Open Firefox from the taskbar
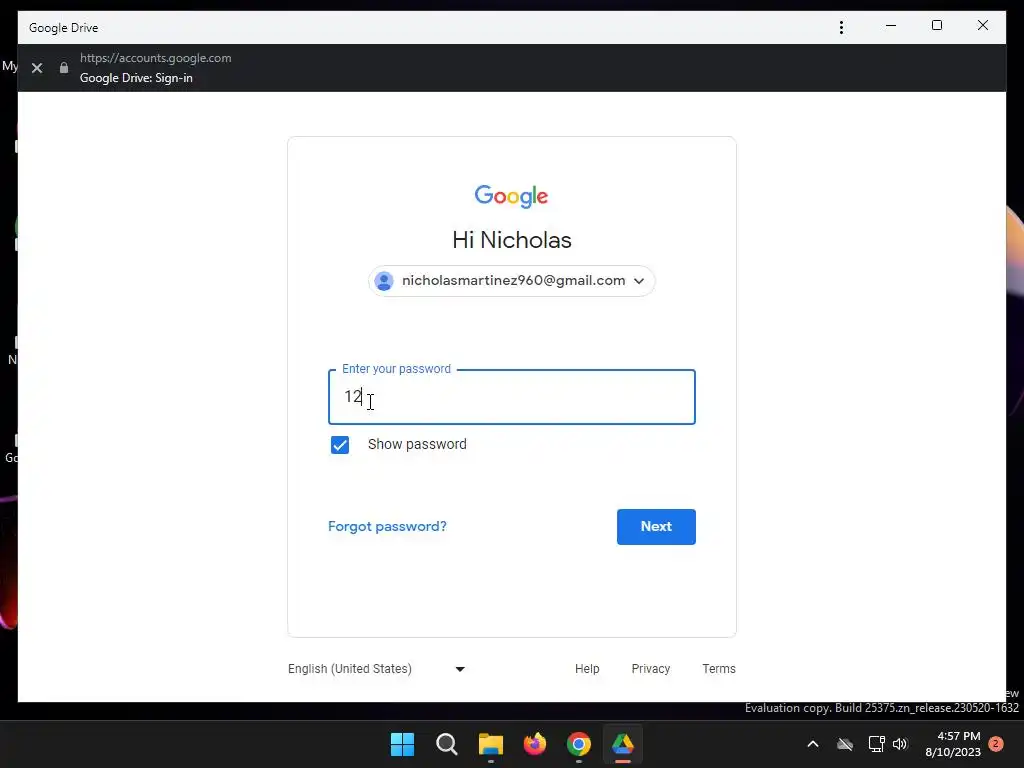 pyautogui.click(x=535, y=744)
